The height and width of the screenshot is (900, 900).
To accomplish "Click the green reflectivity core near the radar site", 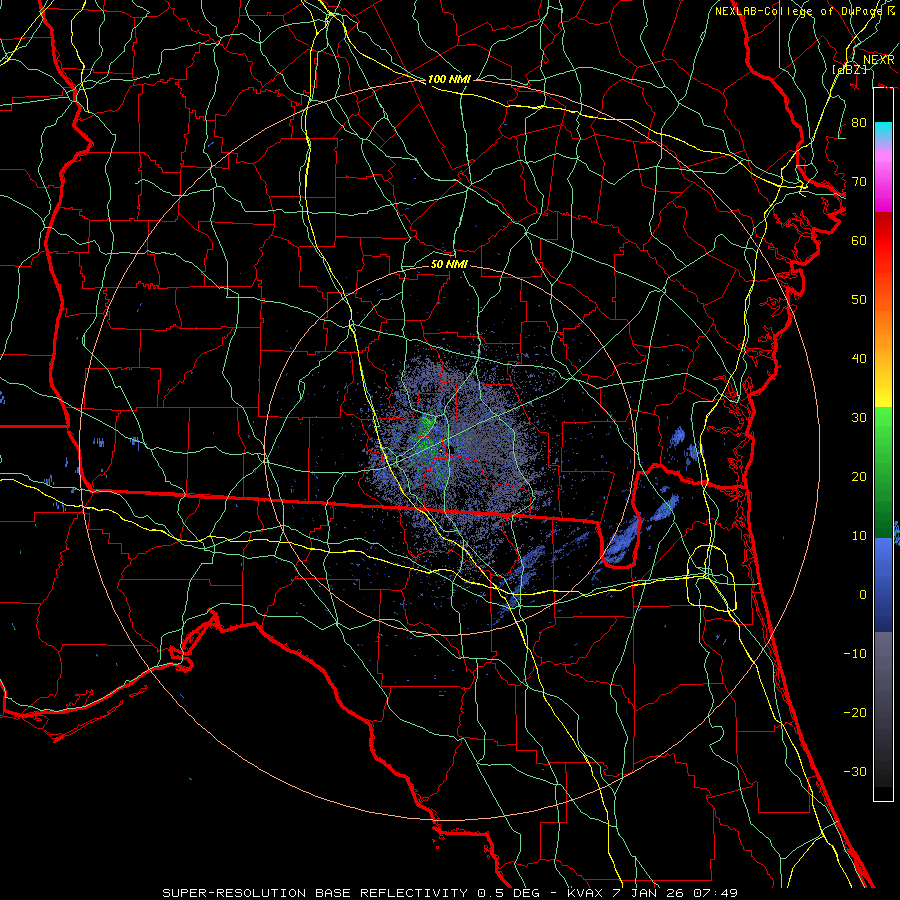I will [x=425, y=436].
